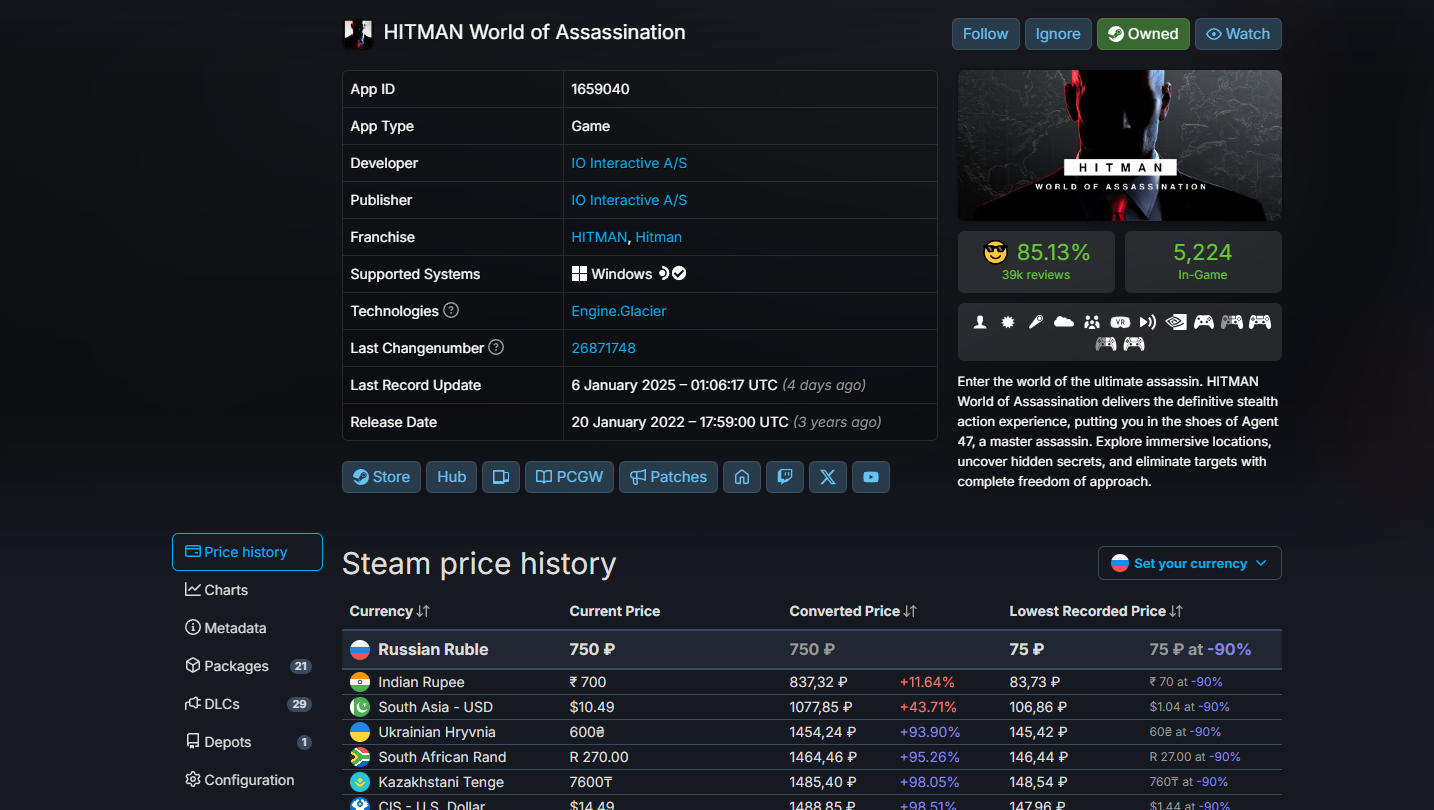Click the South Asia - USD currency row
Screen dimensions: 1434x810
811,707
